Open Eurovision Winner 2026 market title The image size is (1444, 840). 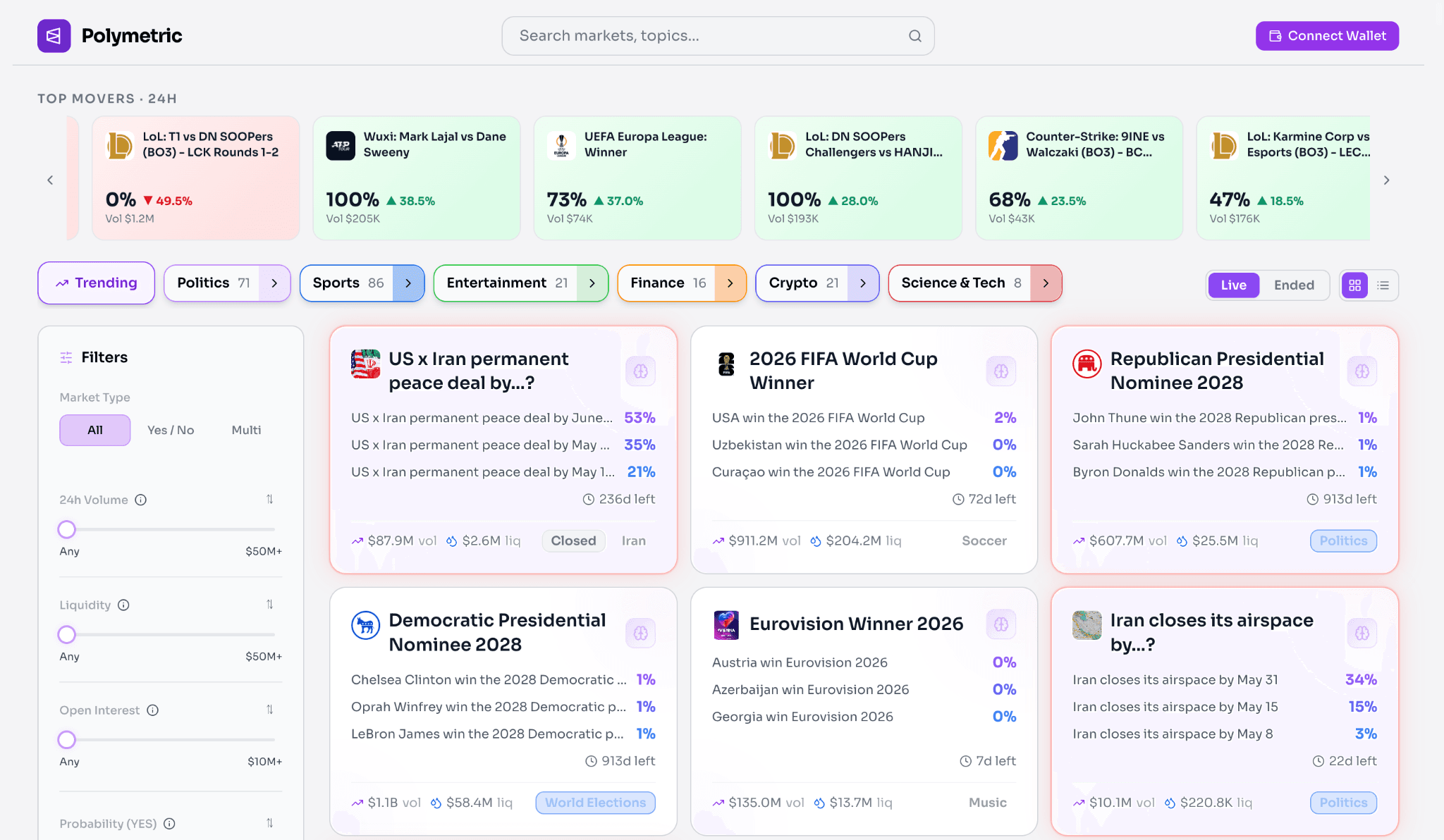856,624
